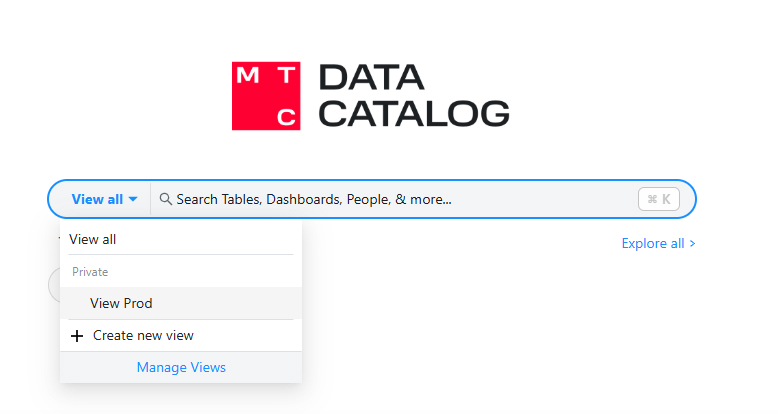Click the plus icon beside Create new view
Viewport: 778px width, 414px height.
pos(77,336)
